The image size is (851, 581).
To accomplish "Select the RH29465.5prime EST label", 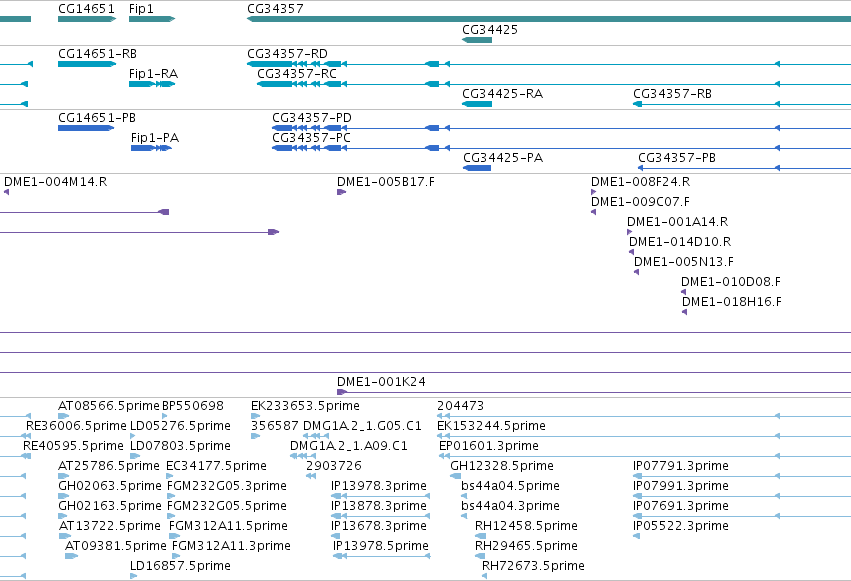I will pos(526,546).
